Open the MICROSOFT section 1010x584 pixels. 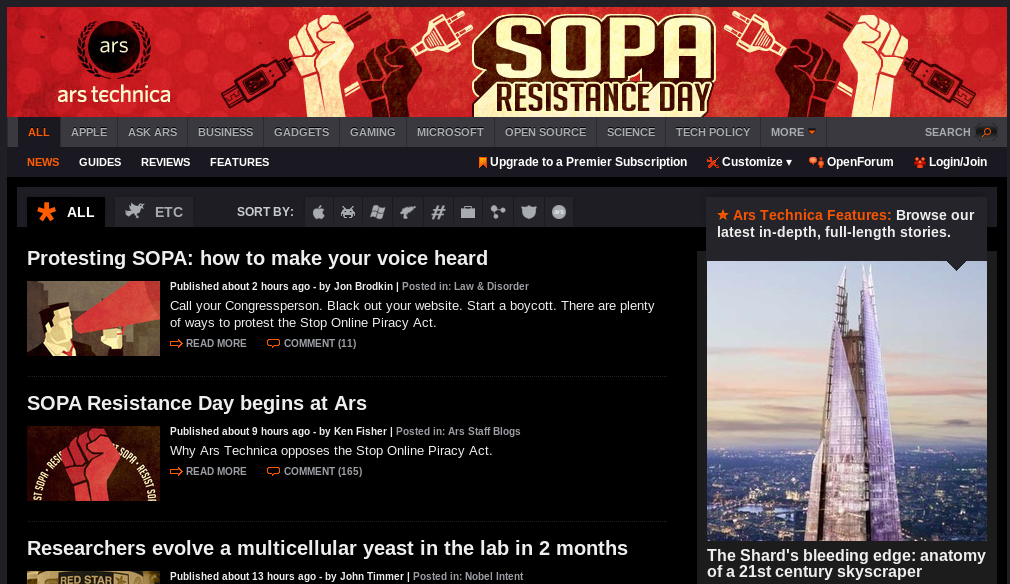click(x=450, y=132)
